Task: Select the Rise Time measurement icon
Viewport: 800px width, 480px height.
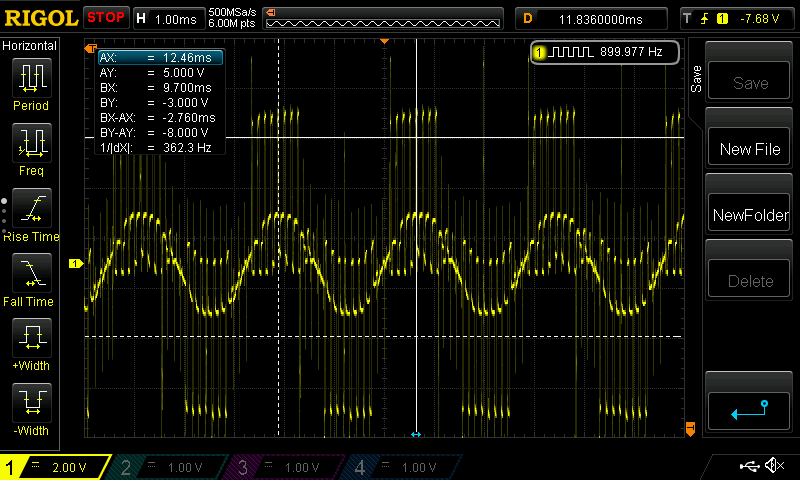Action: (32, 208)
